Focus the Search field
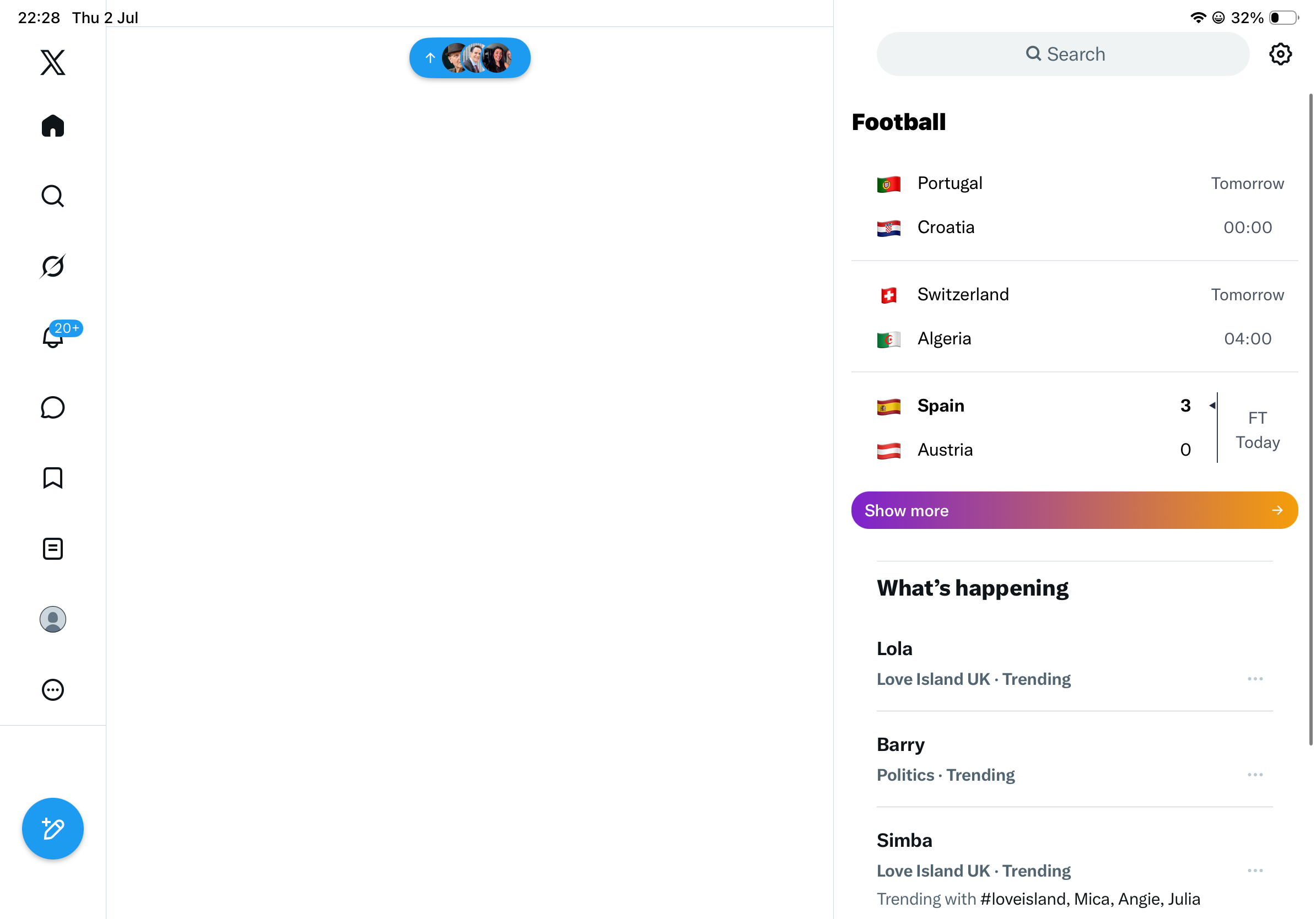This screenshot has height=919, width=1316. click(x=1062, y=54)
